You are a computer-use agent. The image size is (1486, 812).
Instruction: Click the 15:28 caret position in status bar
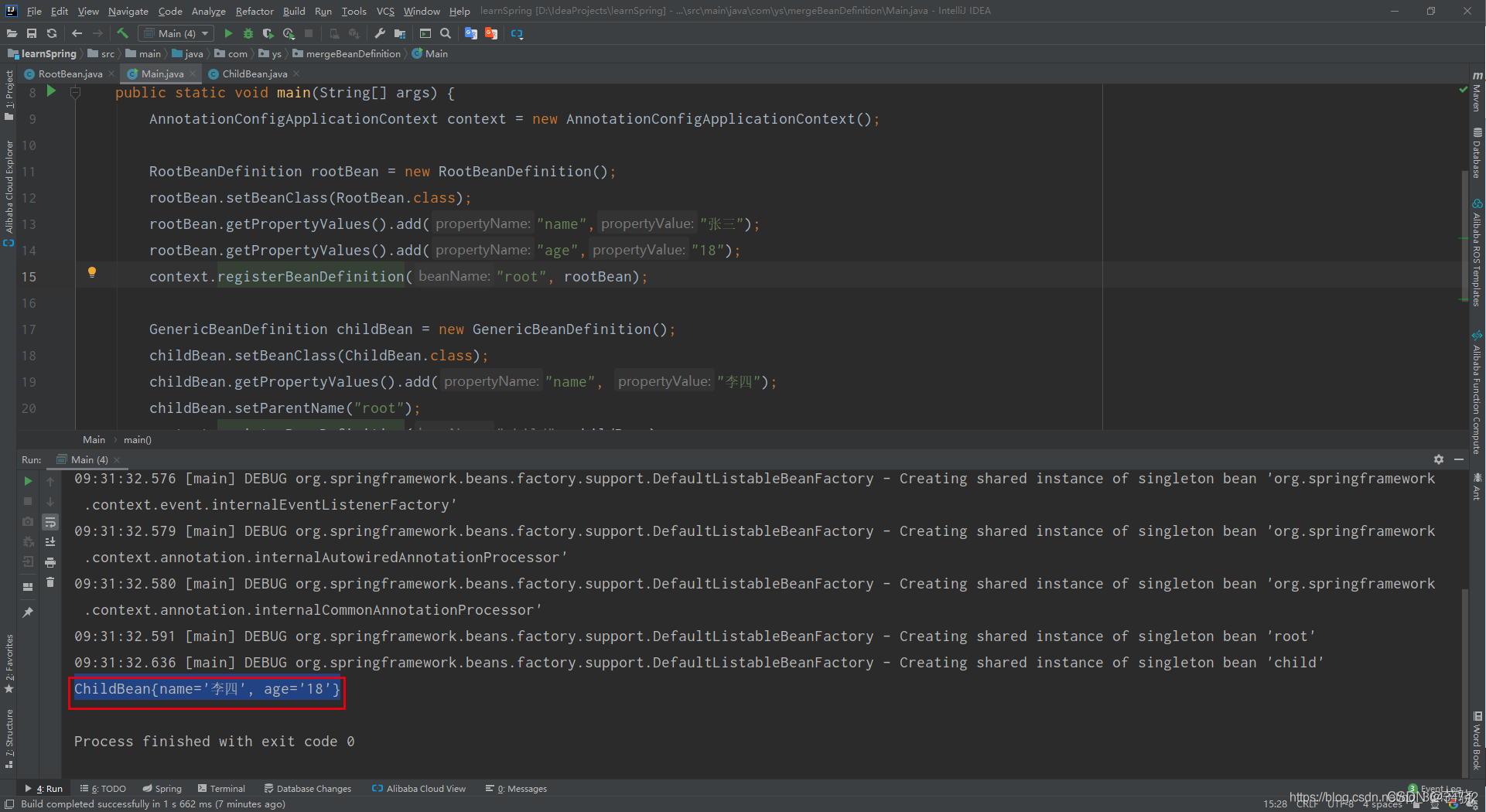[x=1275, y=804]
